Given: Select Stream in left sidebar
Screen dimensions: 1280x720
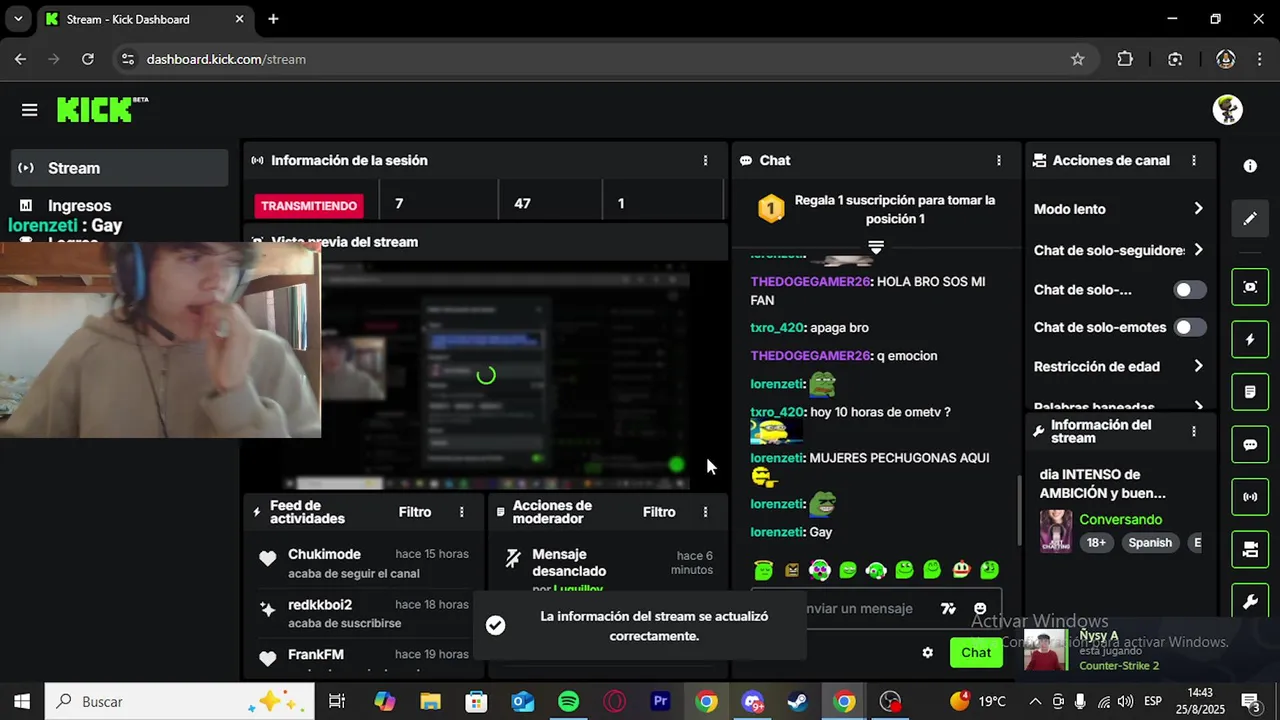Looking at the screenshot, I should (x=120, y=168).
